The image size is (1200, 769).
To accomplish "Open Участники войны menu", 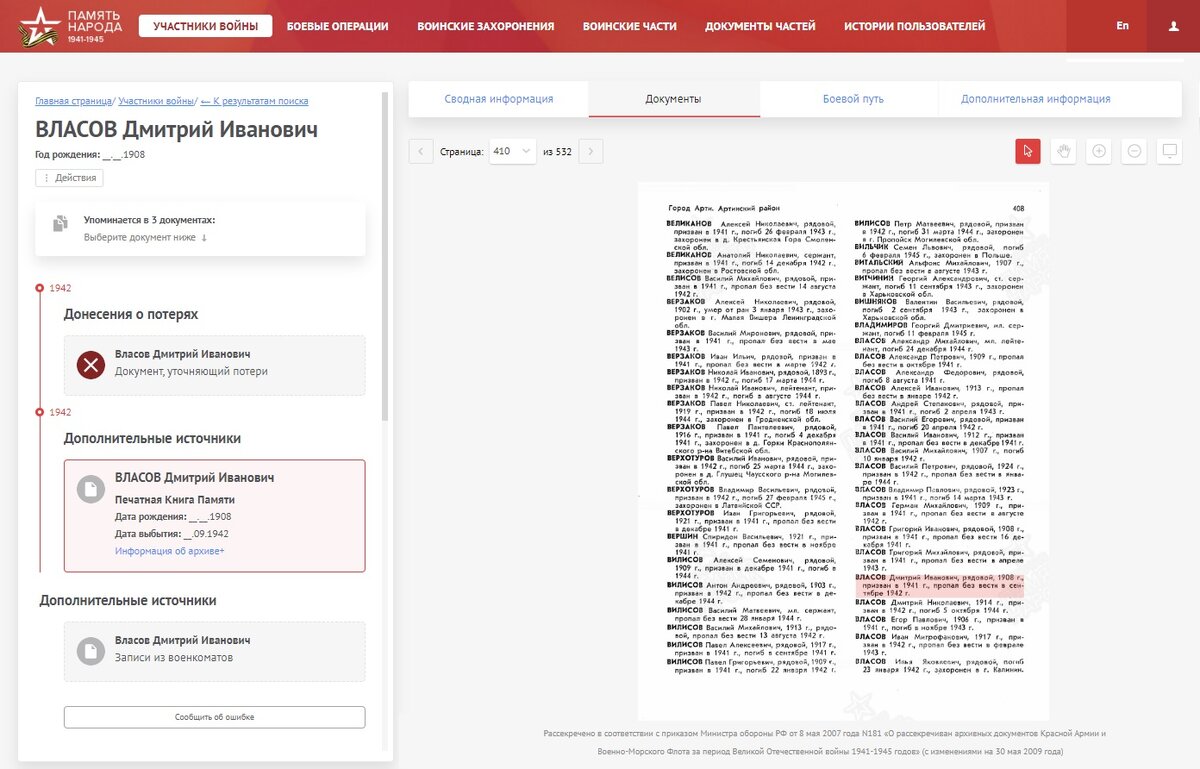I will coord(205,26).
